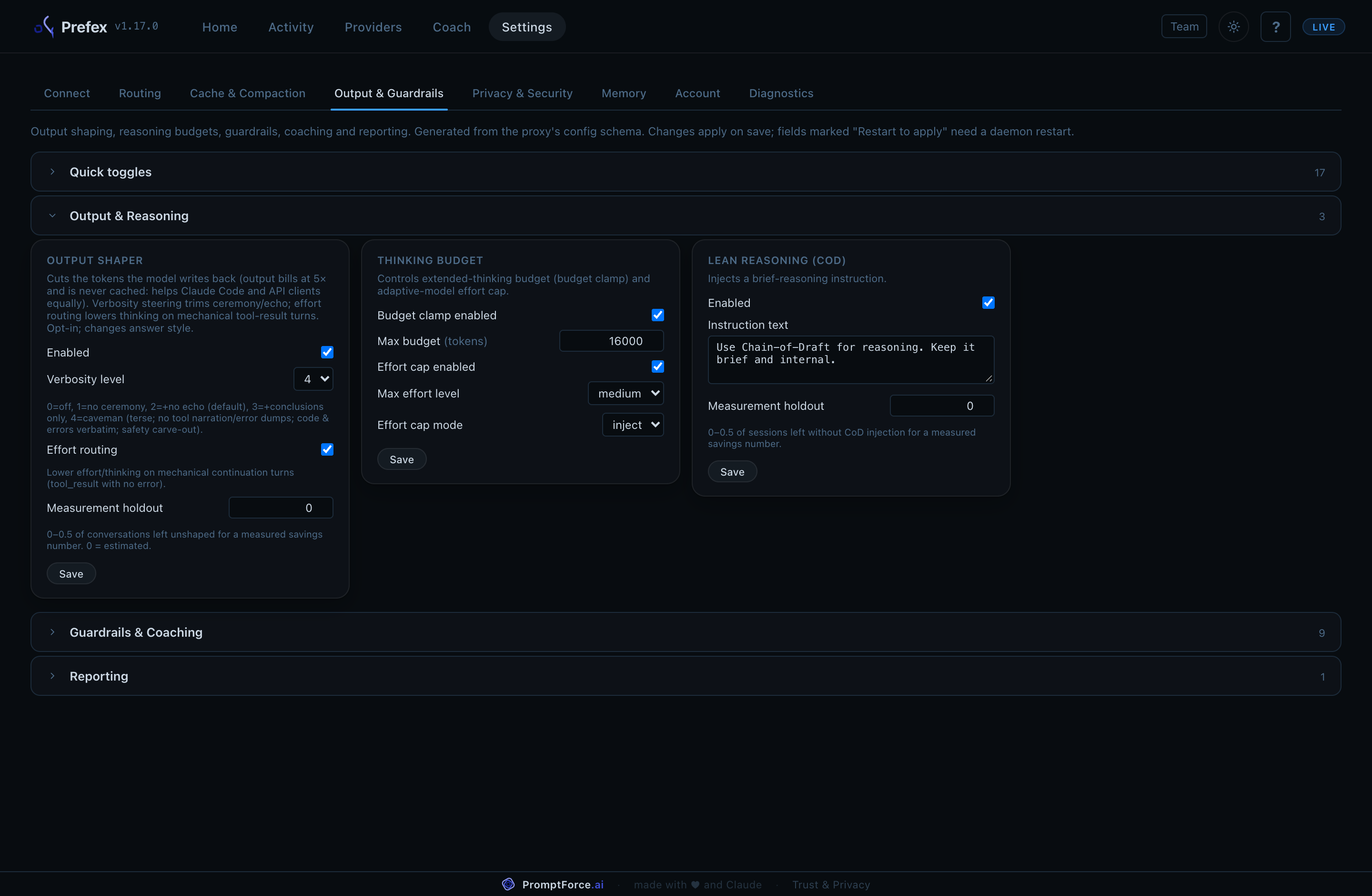The image size is (1372, 896).
Task: Click Output Shaper Measurement holdout field
Action: 281,508
